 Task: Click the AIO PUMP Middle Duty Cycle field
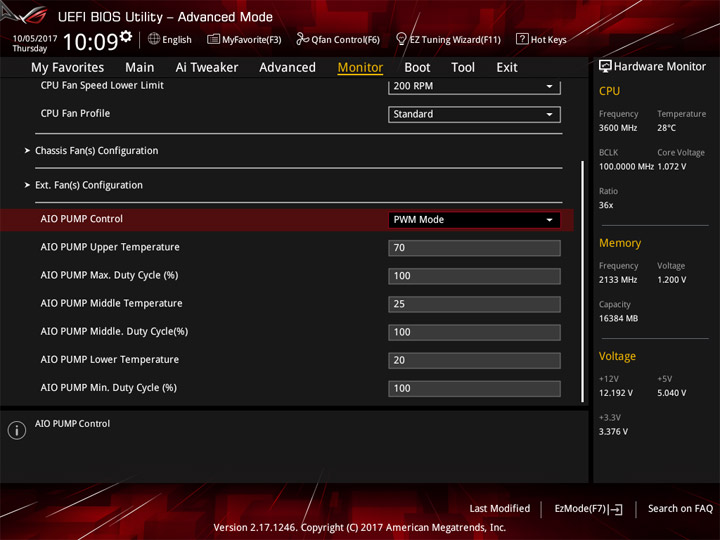click(474, 332)
